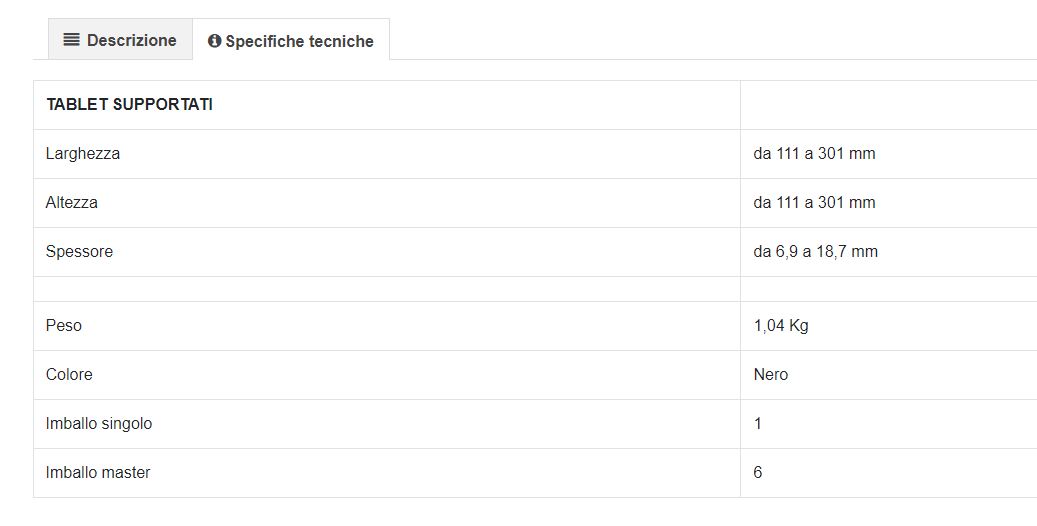
Task: Click the Imballo master label
Action: click(98, 472)
